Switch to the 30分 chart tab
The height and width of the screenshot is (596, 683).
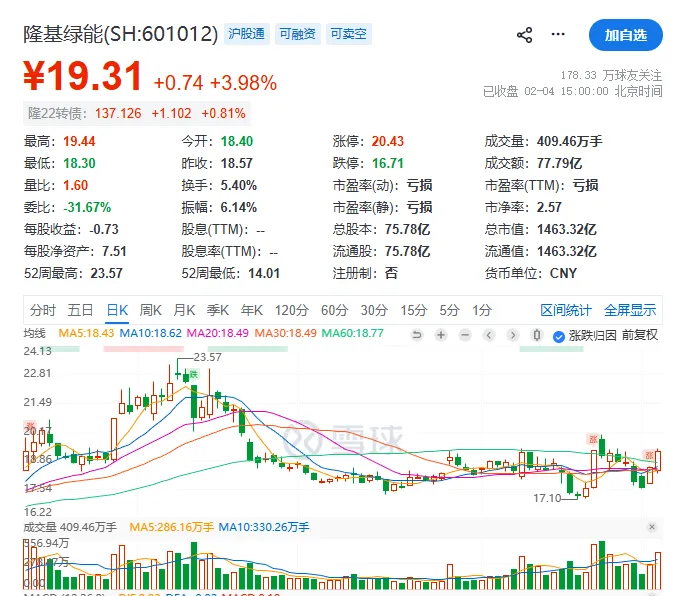point(374,310)
